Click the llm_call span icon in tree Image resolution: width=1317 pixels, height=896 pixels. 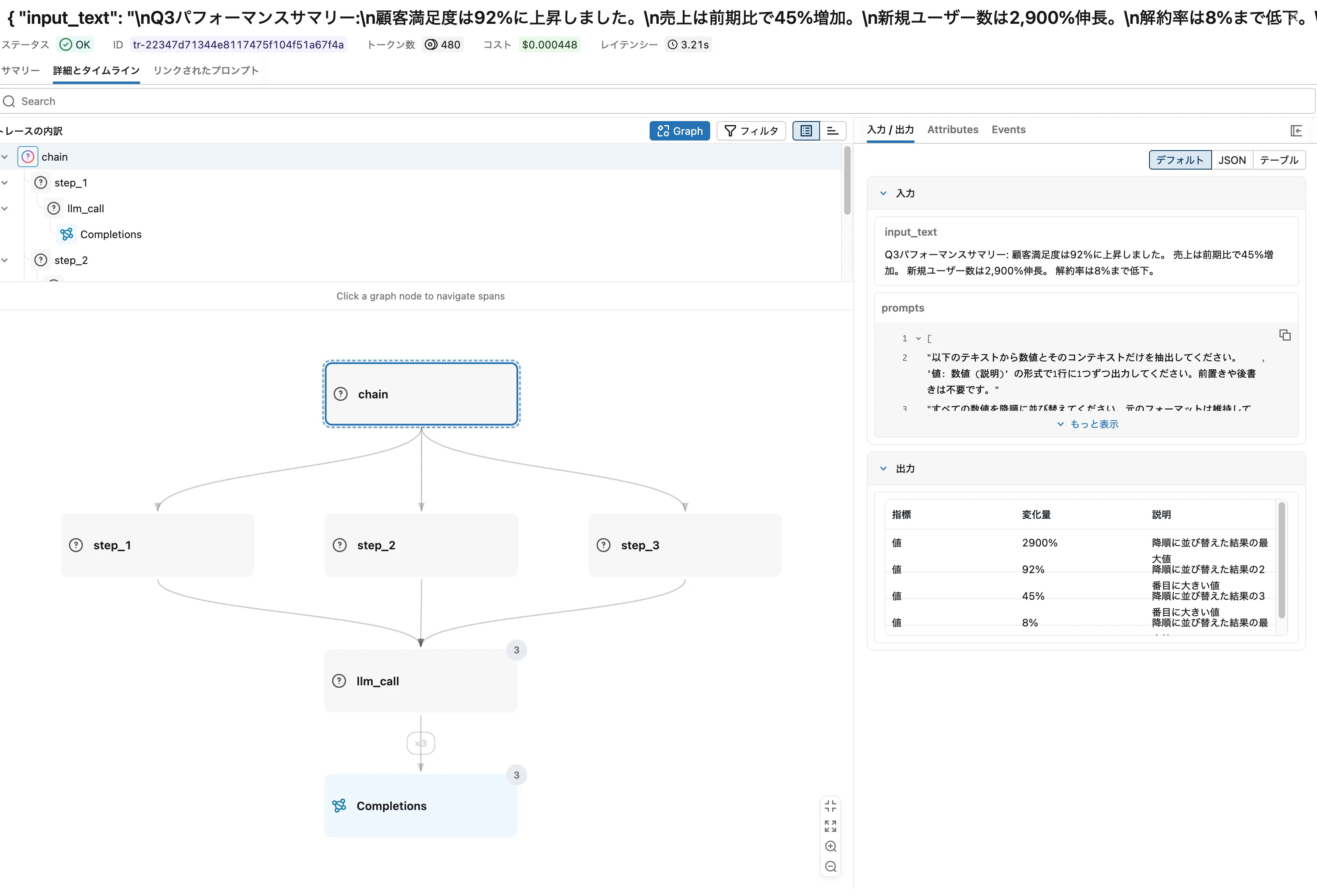coord(54,208)
